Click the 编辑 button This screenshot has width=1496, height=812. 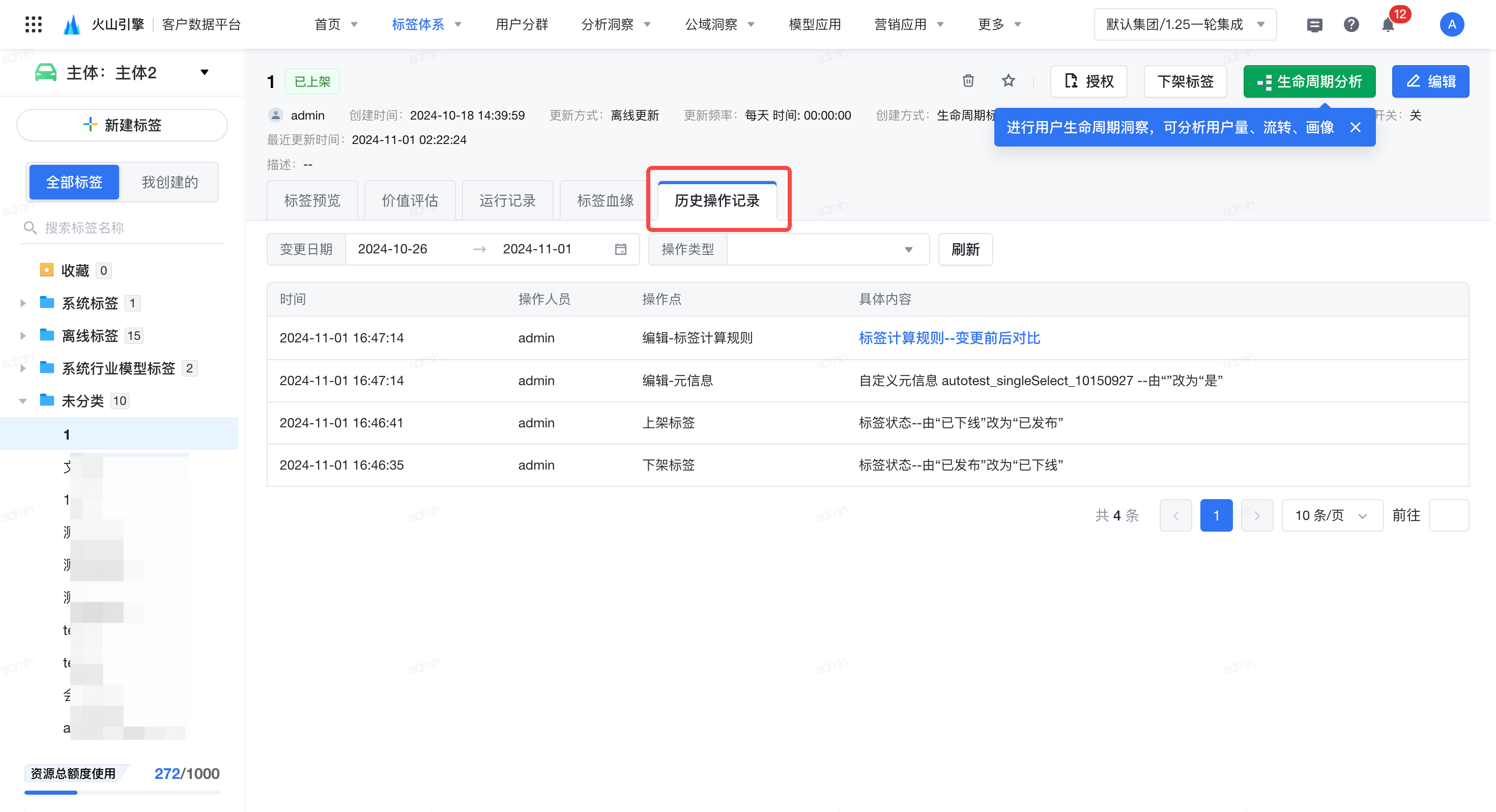pos(1430,81)
